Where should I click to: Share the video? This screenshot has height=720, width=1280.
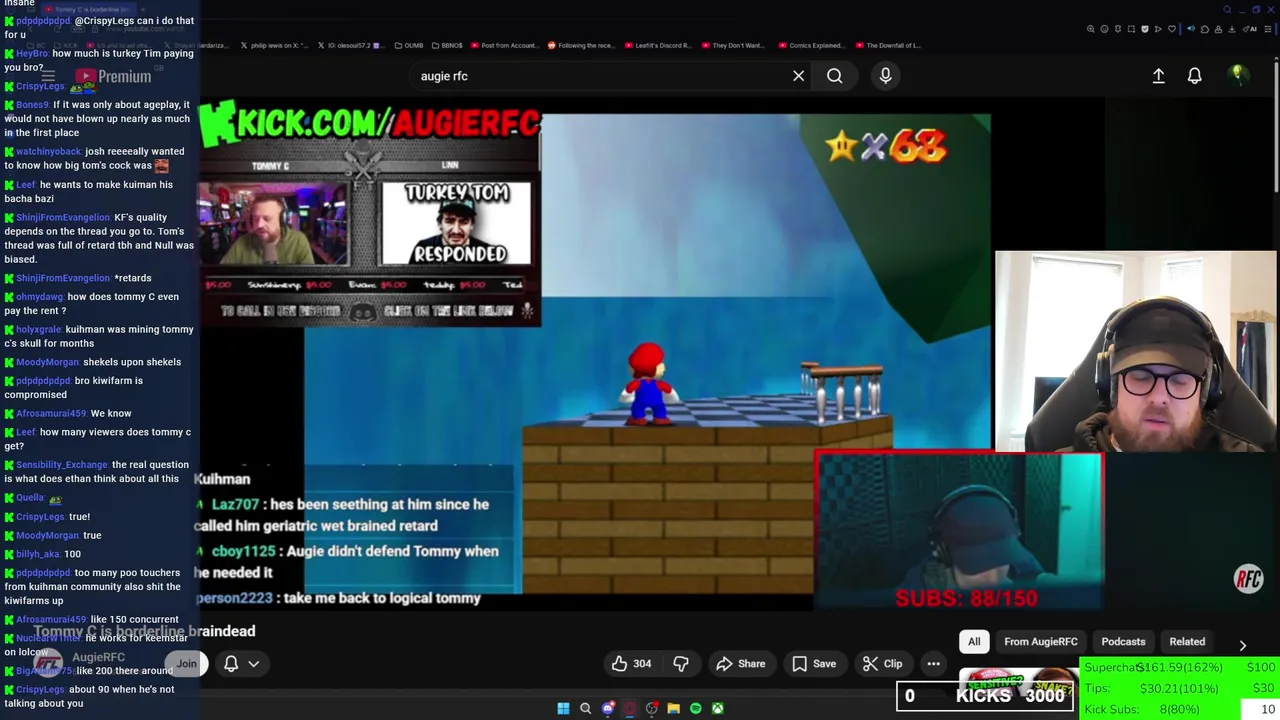(x=741, y=664)
